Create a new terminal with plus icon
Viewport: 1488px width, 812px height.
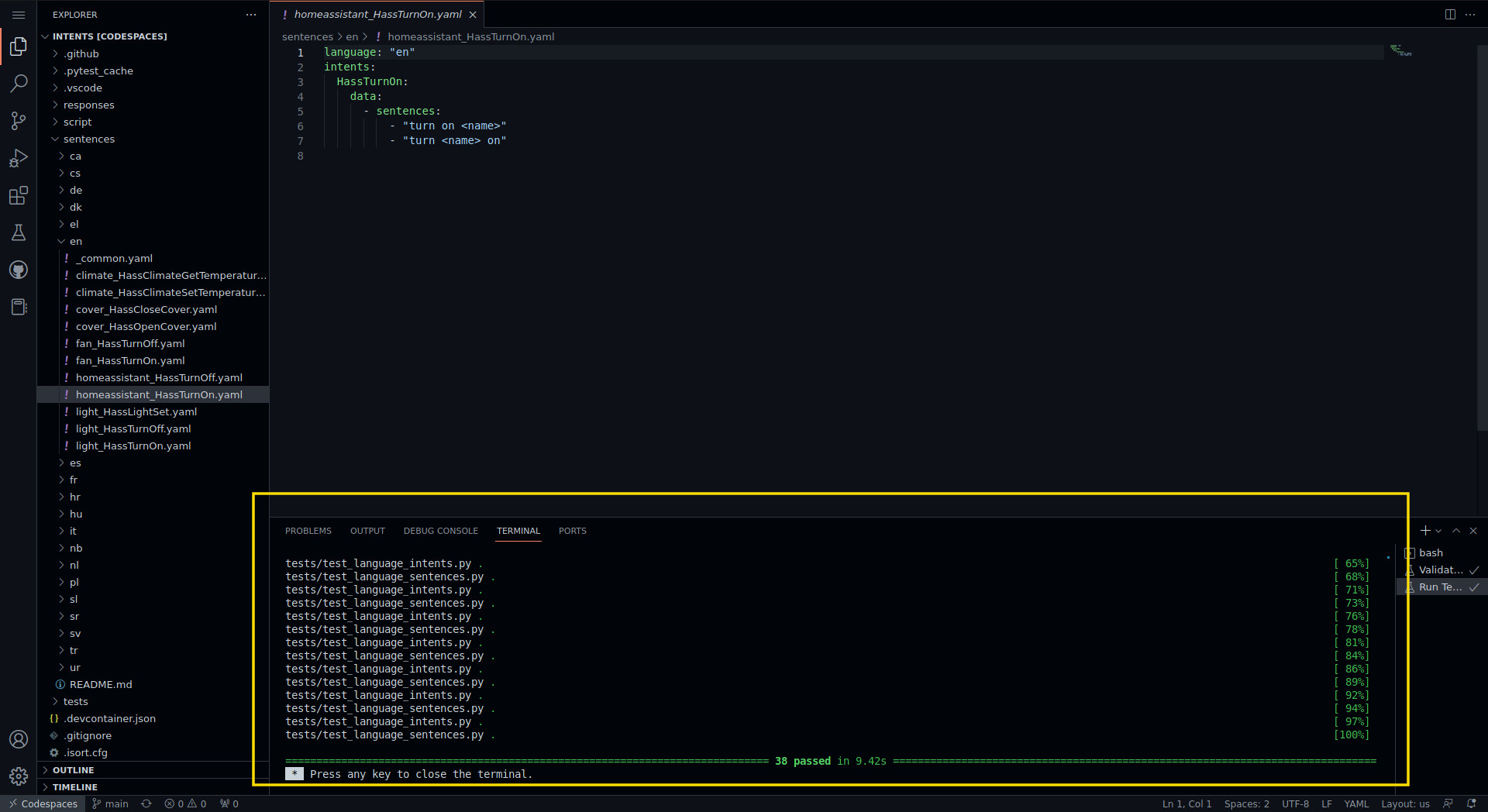(1425, 531)
